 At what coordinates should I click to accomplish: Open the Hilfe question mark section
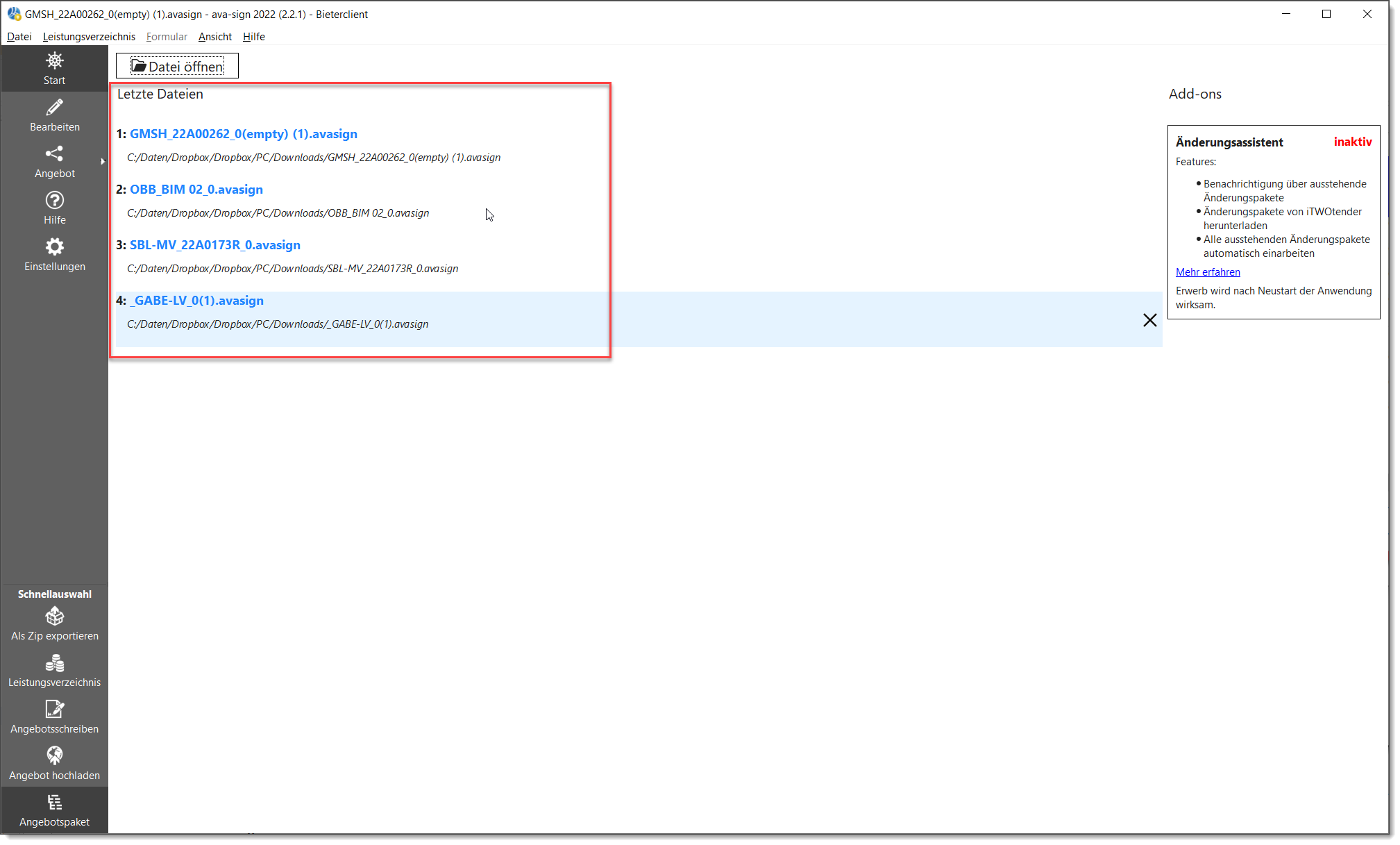click(54, 208)
